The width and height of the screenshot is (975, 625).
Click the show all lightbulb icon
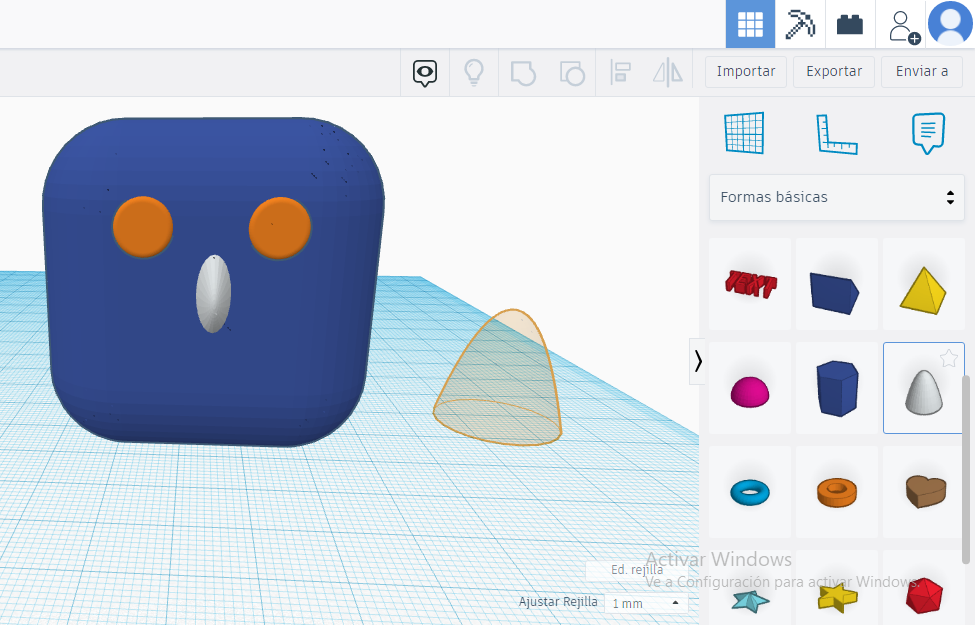(x=474, y=73)
